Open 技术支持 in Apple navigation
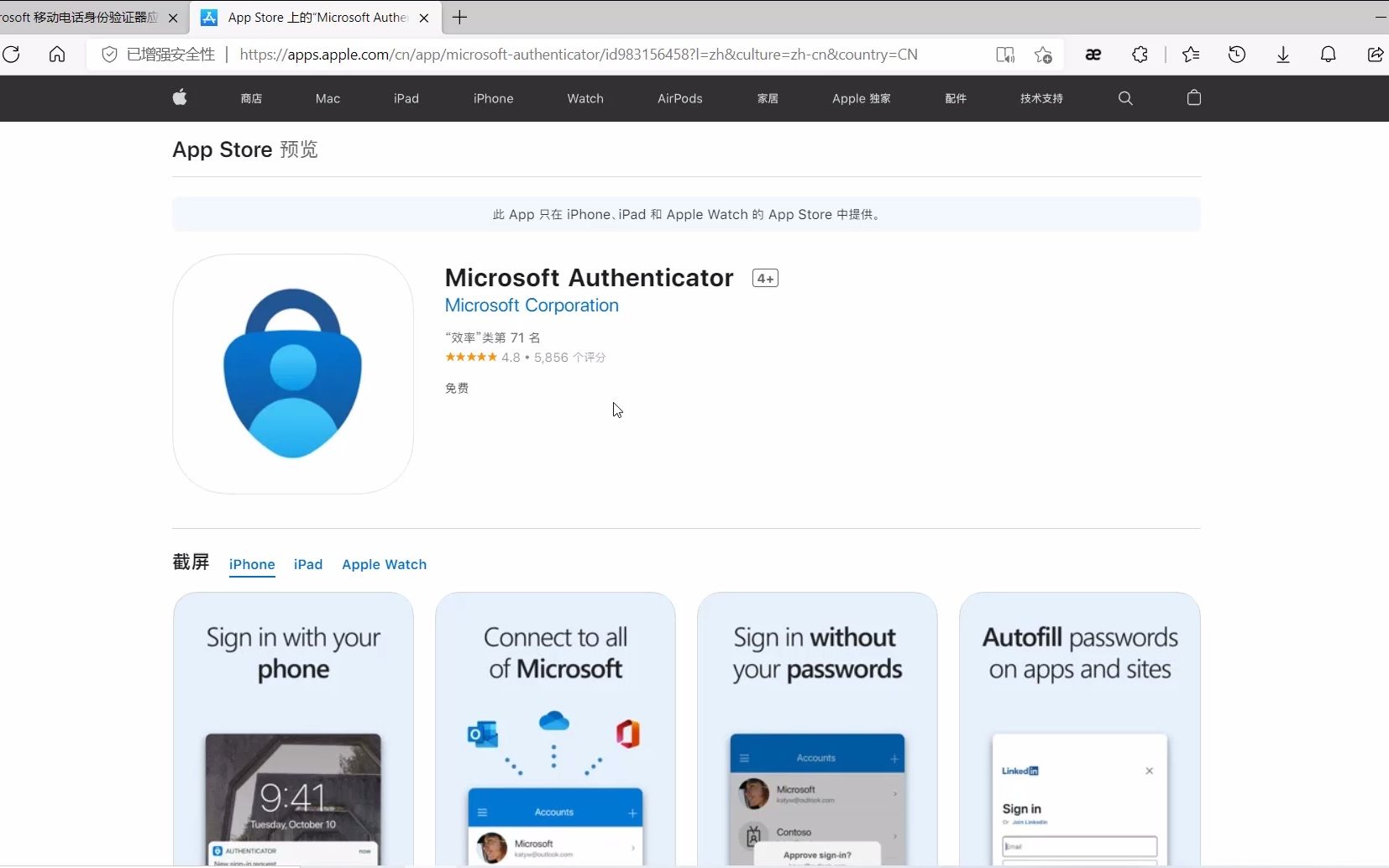 pyautogui.click(x=1041, y=98)
